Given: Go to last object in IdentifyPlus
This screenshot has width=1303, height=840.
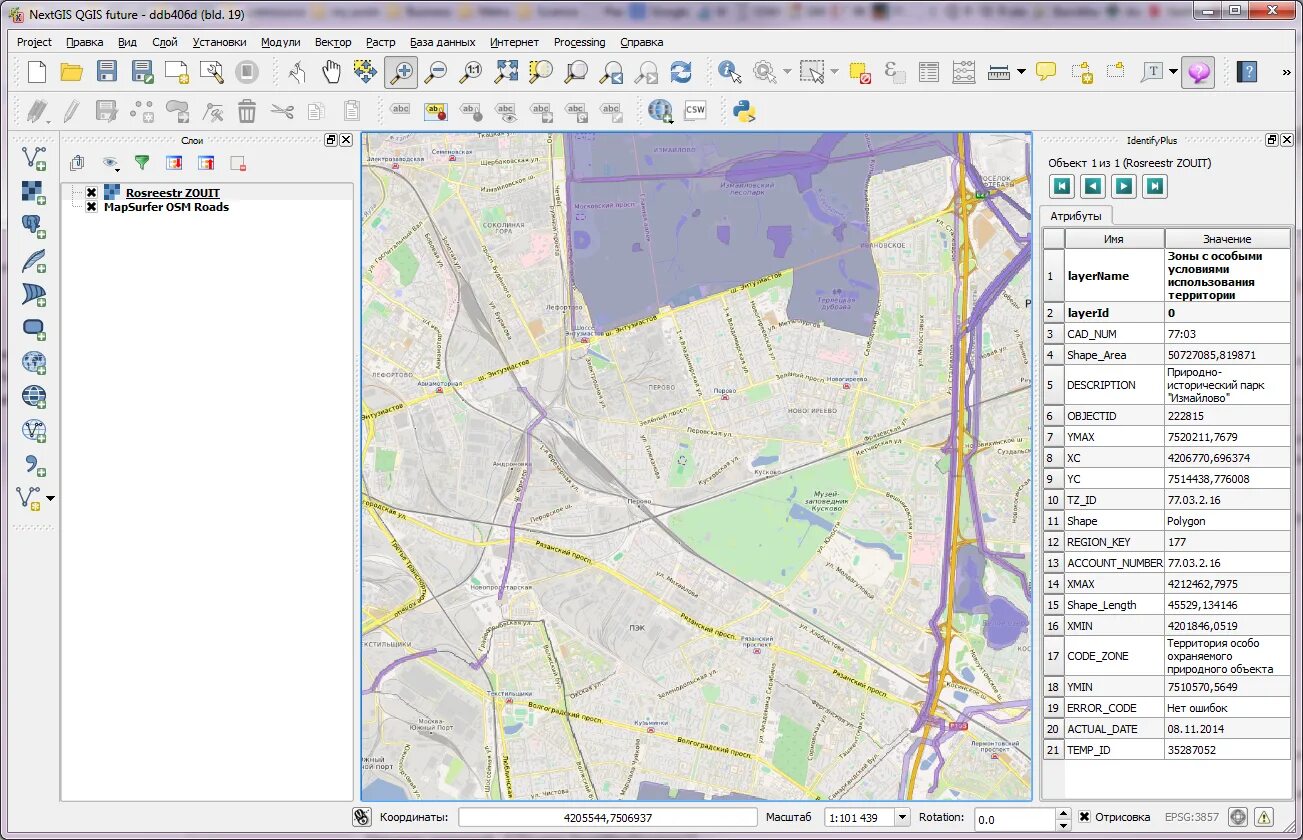Looking at the screenshot, I should pos(1155,185).
